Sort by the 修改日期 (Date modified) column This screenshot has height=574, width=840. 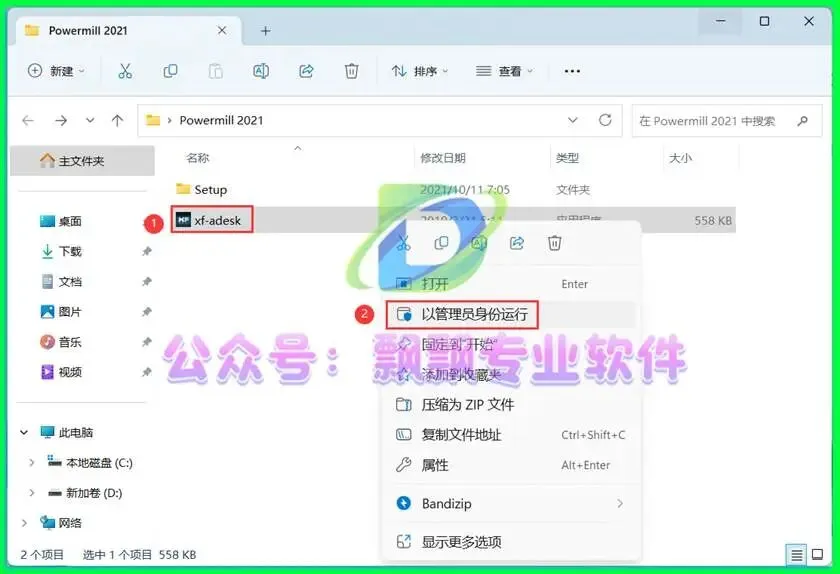tap(442, 158)
